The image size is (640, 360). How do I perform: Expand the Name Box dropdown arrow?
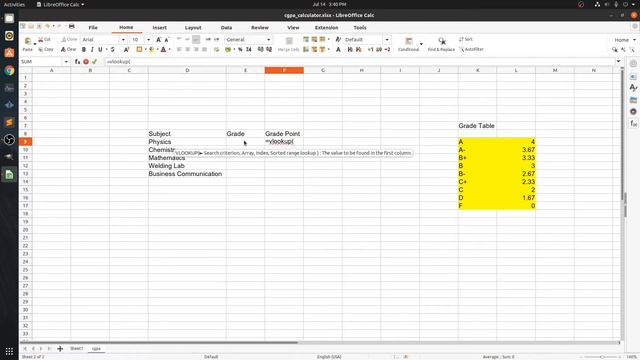tap(66, 62)
